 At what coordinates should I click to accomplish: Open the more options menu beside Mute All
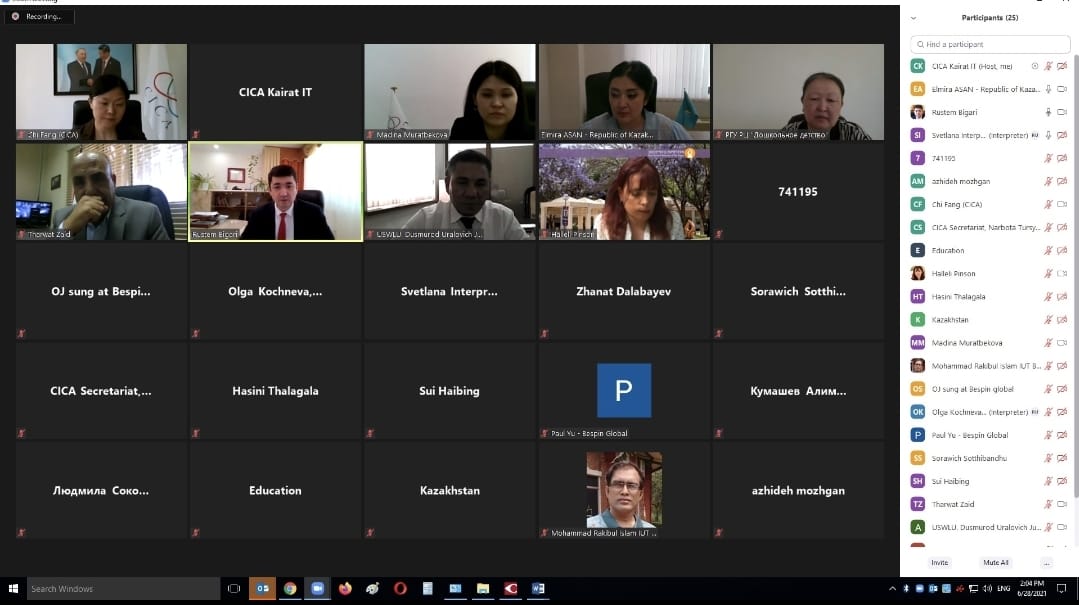[1046, 562]
